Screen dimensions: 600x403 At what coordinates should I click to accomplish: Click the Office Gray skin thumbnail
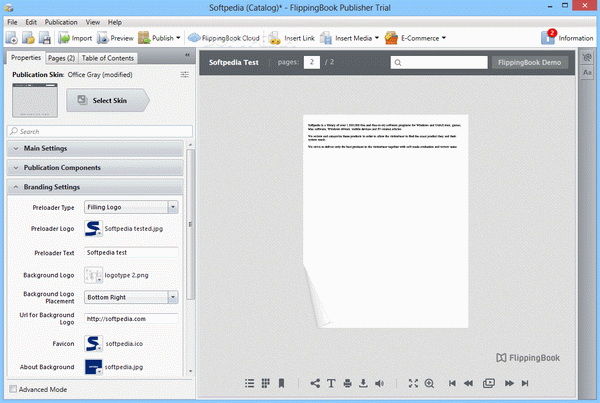pos(35,100)
